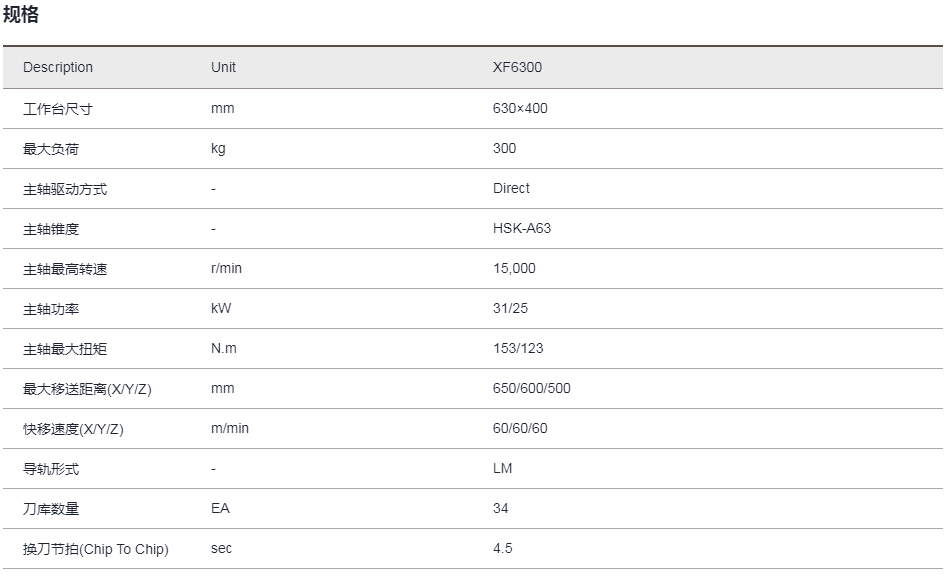The width and height of the screenshot is (946, 574).
Task: Click the 刀库数量 row label
Action: (51, 509)
